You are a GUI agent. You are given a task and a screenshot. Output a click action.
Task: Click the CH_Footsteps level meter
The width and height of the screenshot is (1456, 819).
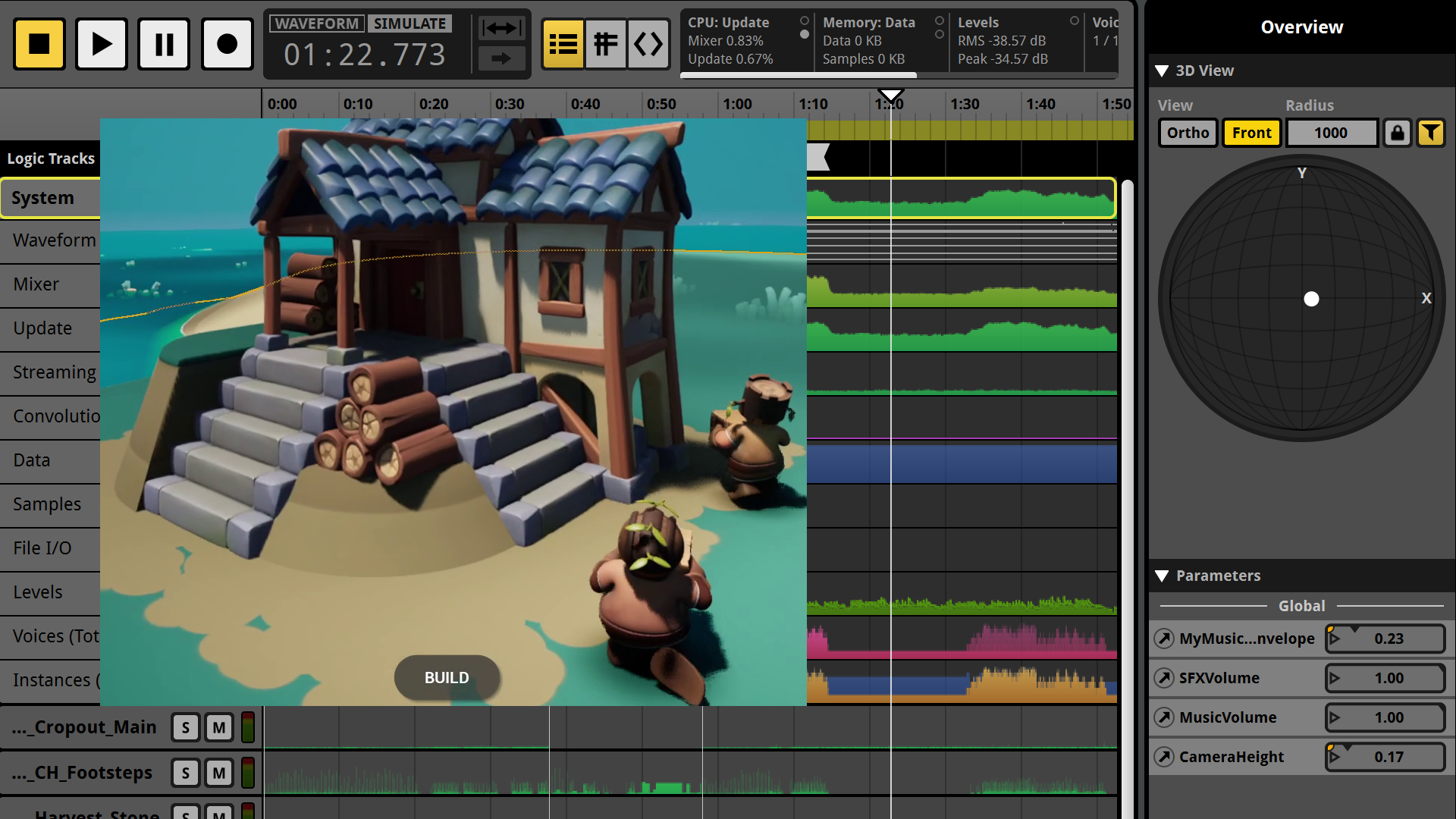(x=248, y=773)
